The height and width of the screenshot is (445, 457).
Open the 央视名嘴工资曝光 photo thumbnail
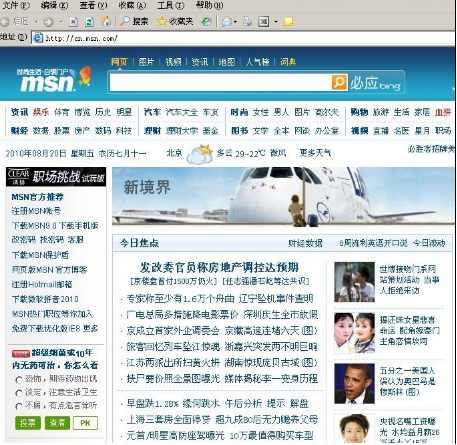(354, 428)
